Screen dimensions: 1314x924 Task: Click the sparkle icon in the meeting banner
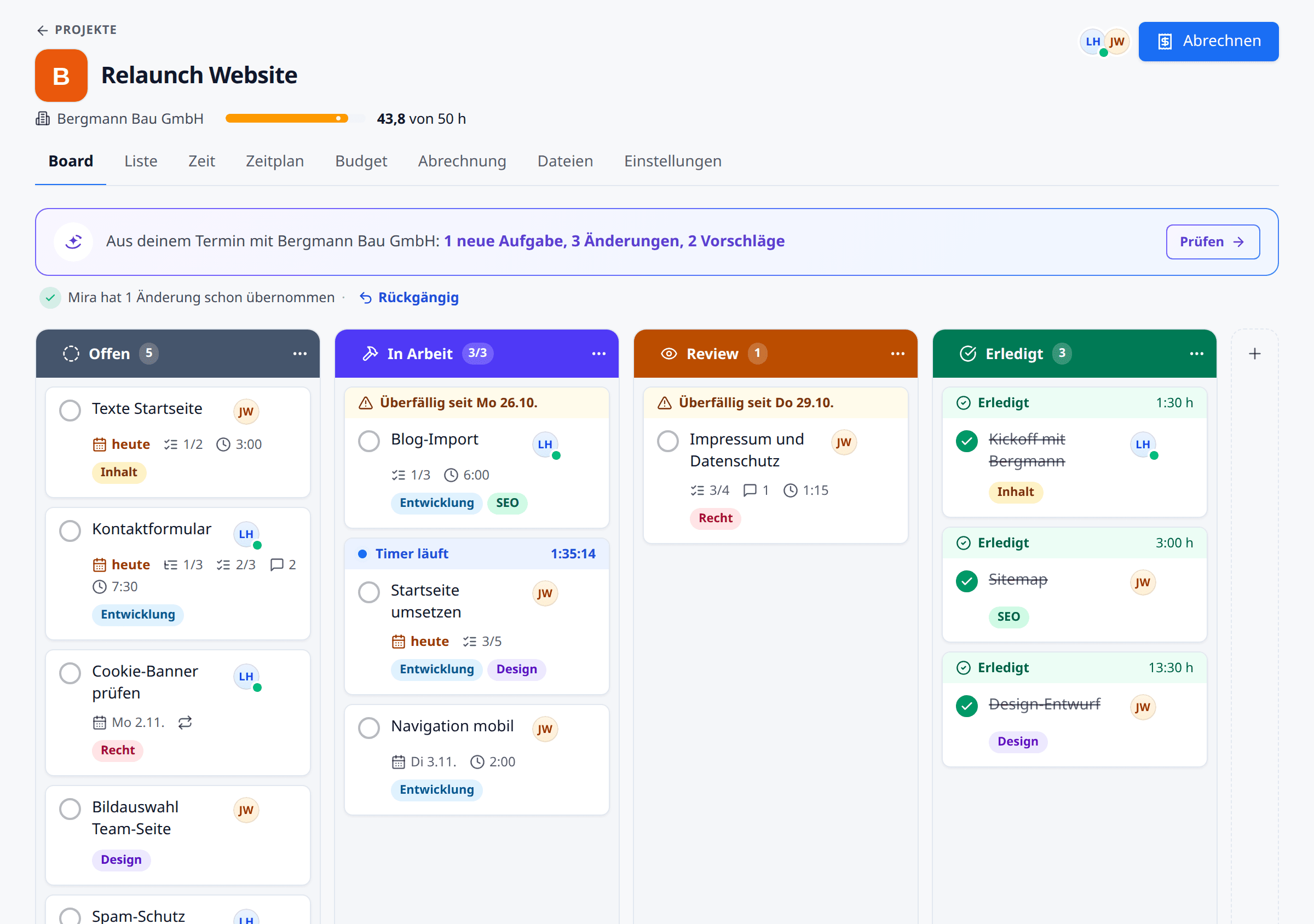coord(73,241)
